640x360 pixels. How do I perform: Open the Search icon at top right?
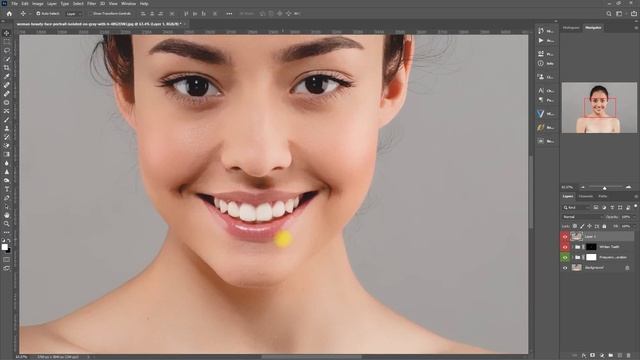(609, 13)
